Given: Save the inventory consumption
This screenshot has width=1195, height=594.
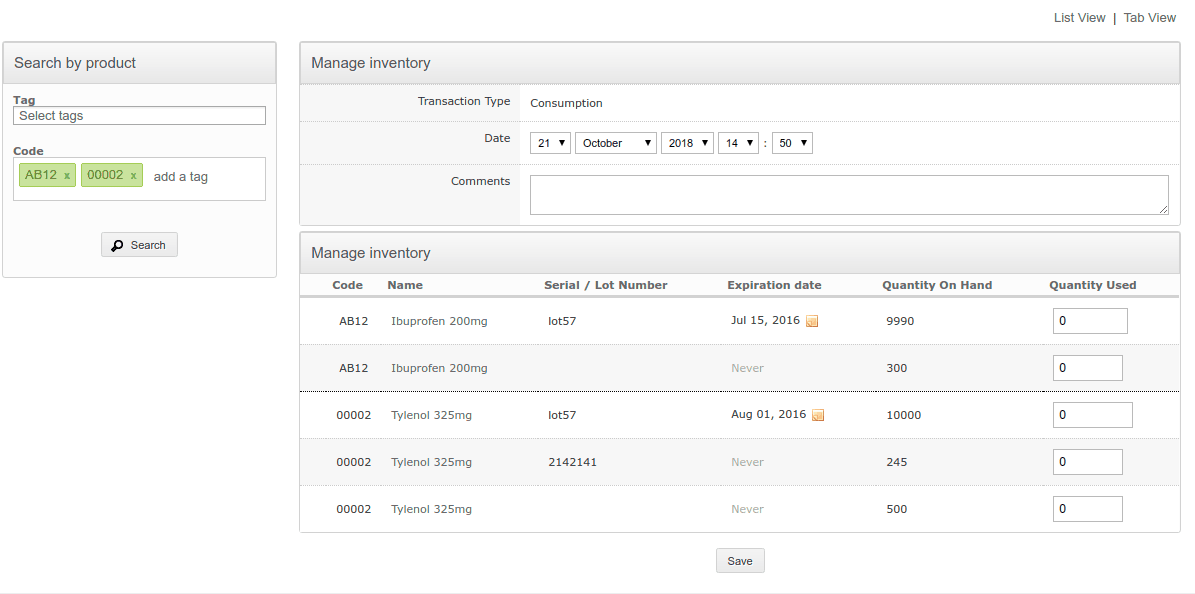Looking at the screenshot, I should tap(740, 561).
